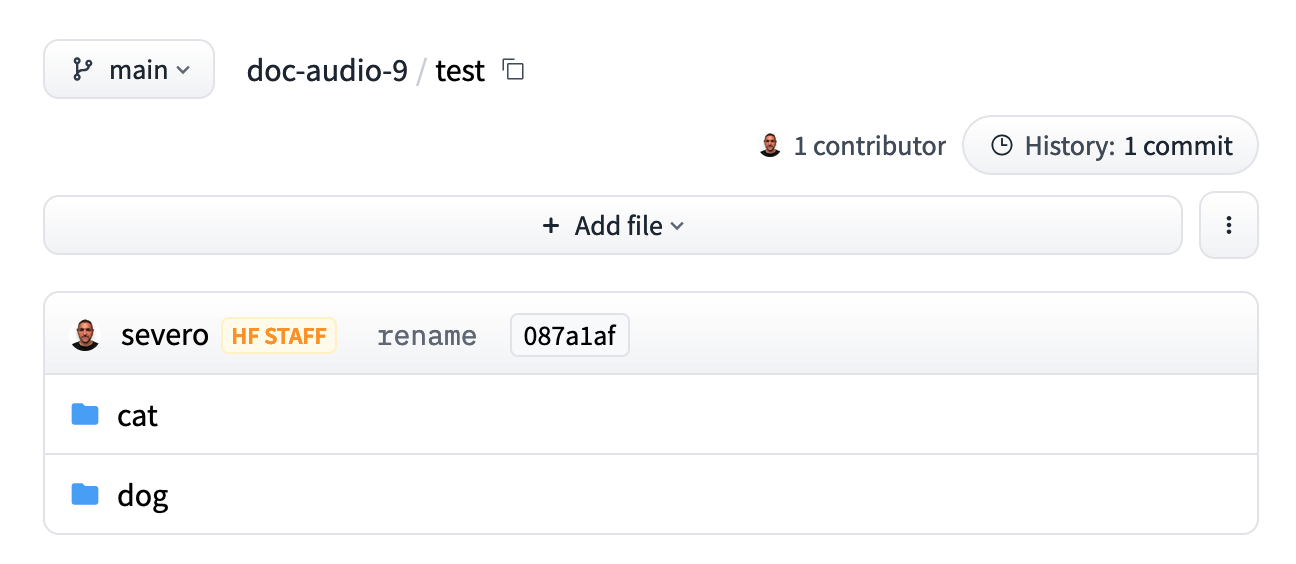
Task: Copy the repository path with the copy icon
Action: (513, 70)
